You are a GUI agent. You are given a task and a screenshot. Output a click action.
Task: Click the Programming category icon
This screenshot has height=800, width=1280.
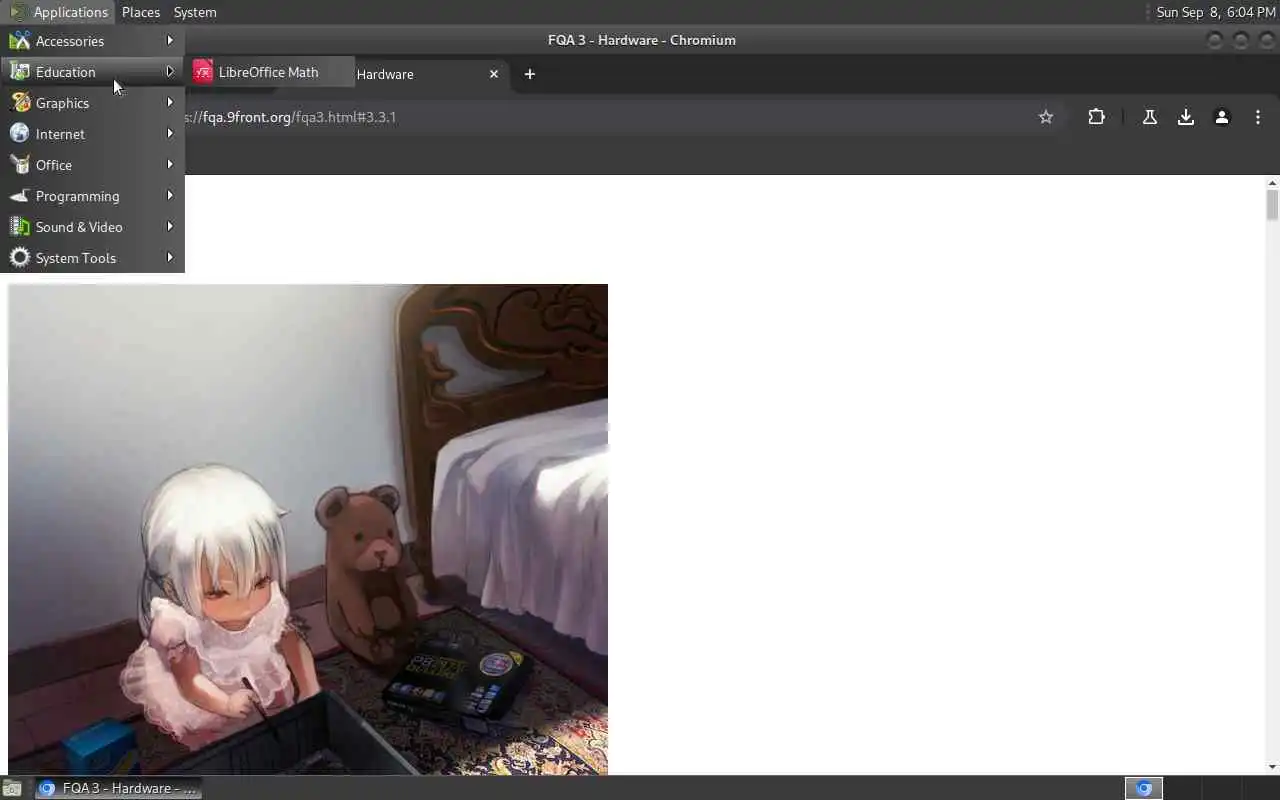pos(19,196)
